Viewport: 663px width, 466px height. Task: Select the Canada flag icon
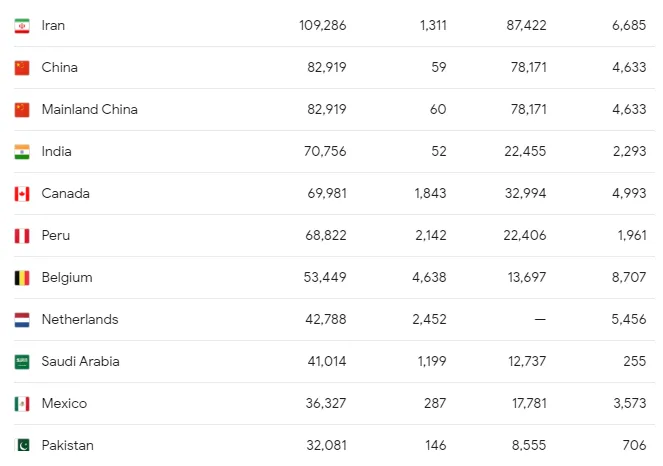point(22,194)
